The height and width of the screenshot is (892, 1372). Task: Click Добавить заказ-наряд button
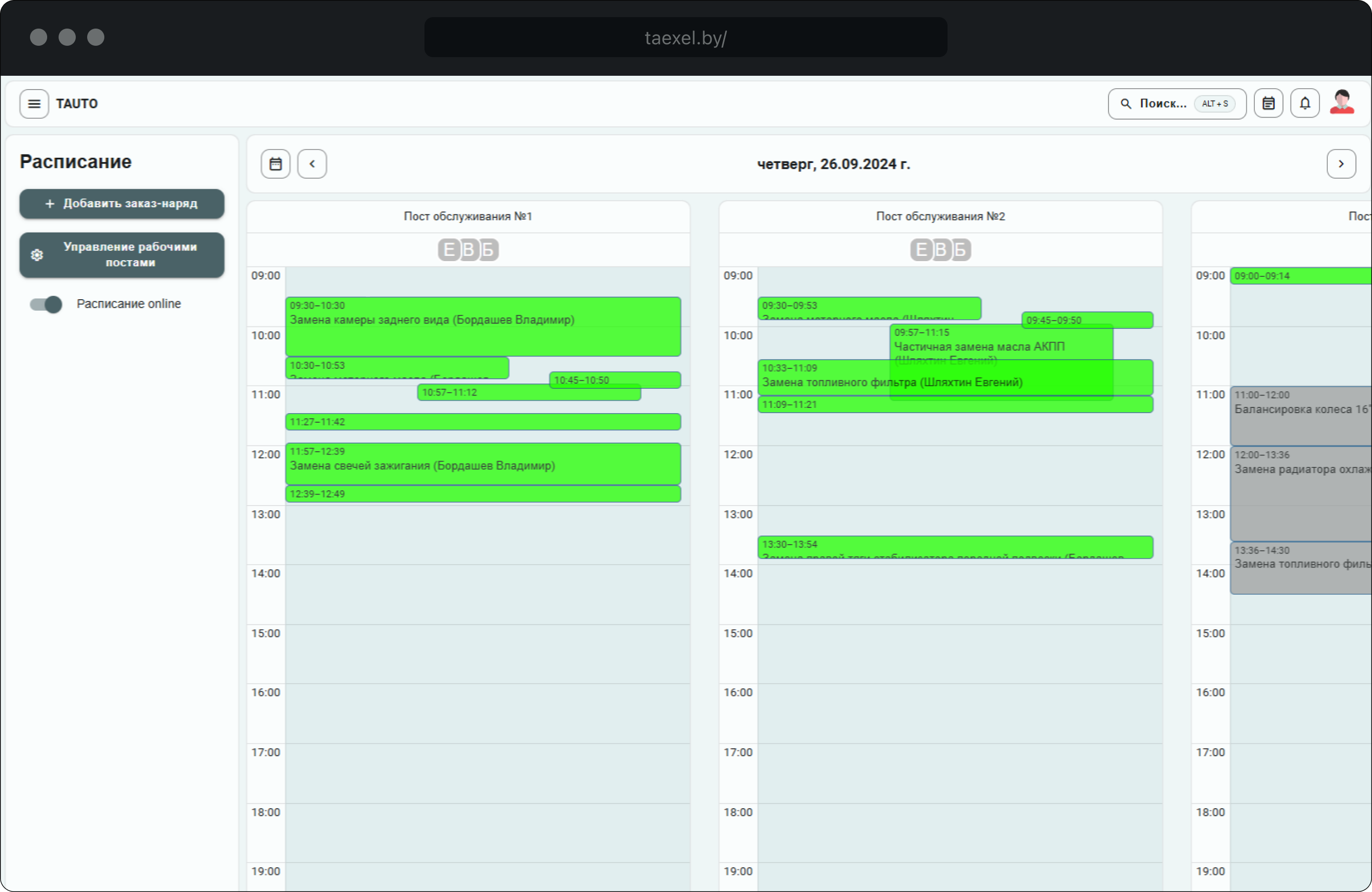click(121, 203)
